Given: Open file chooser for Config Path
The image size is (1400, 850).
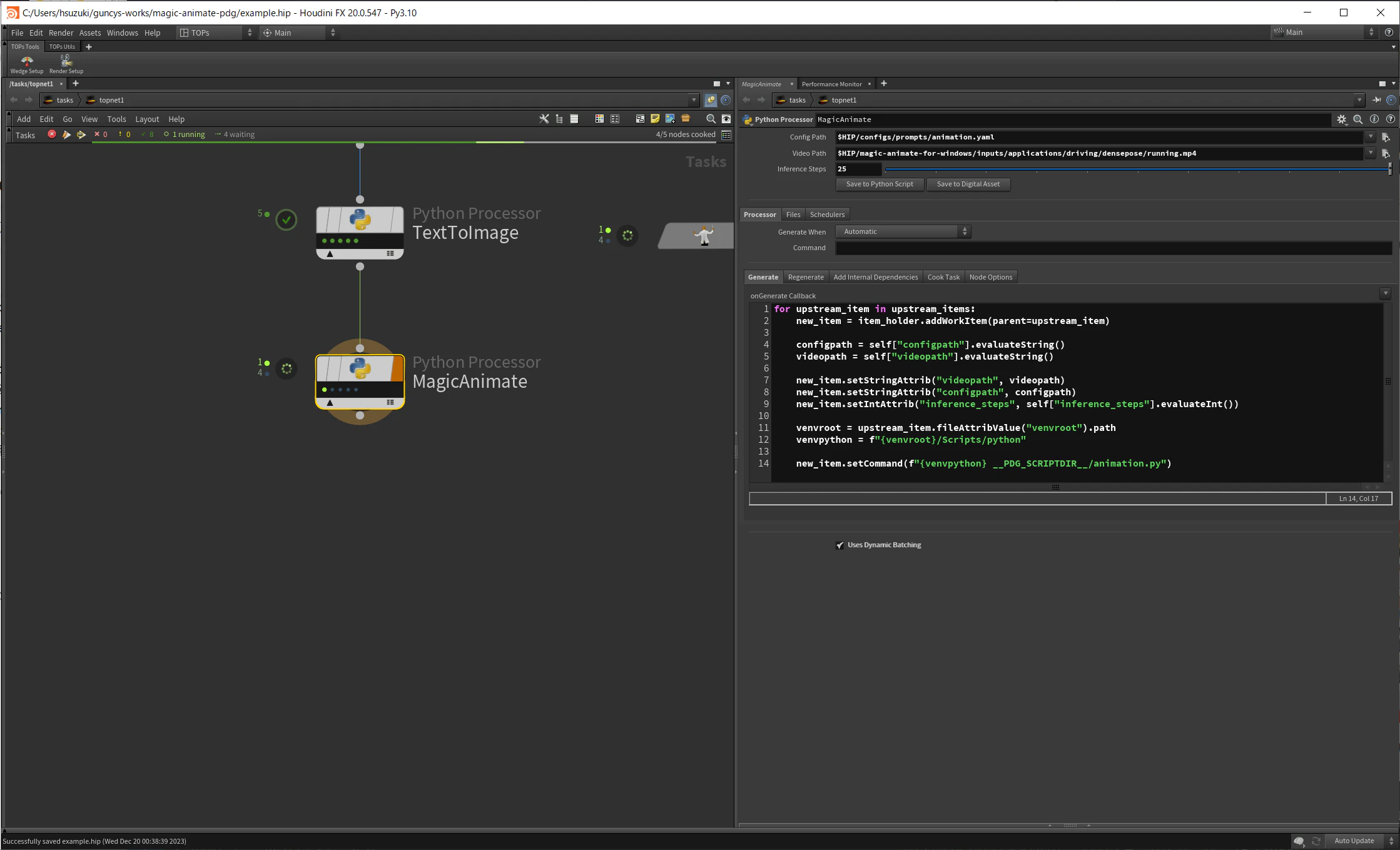Looking at the screenshot, I should coord(1386,137).
